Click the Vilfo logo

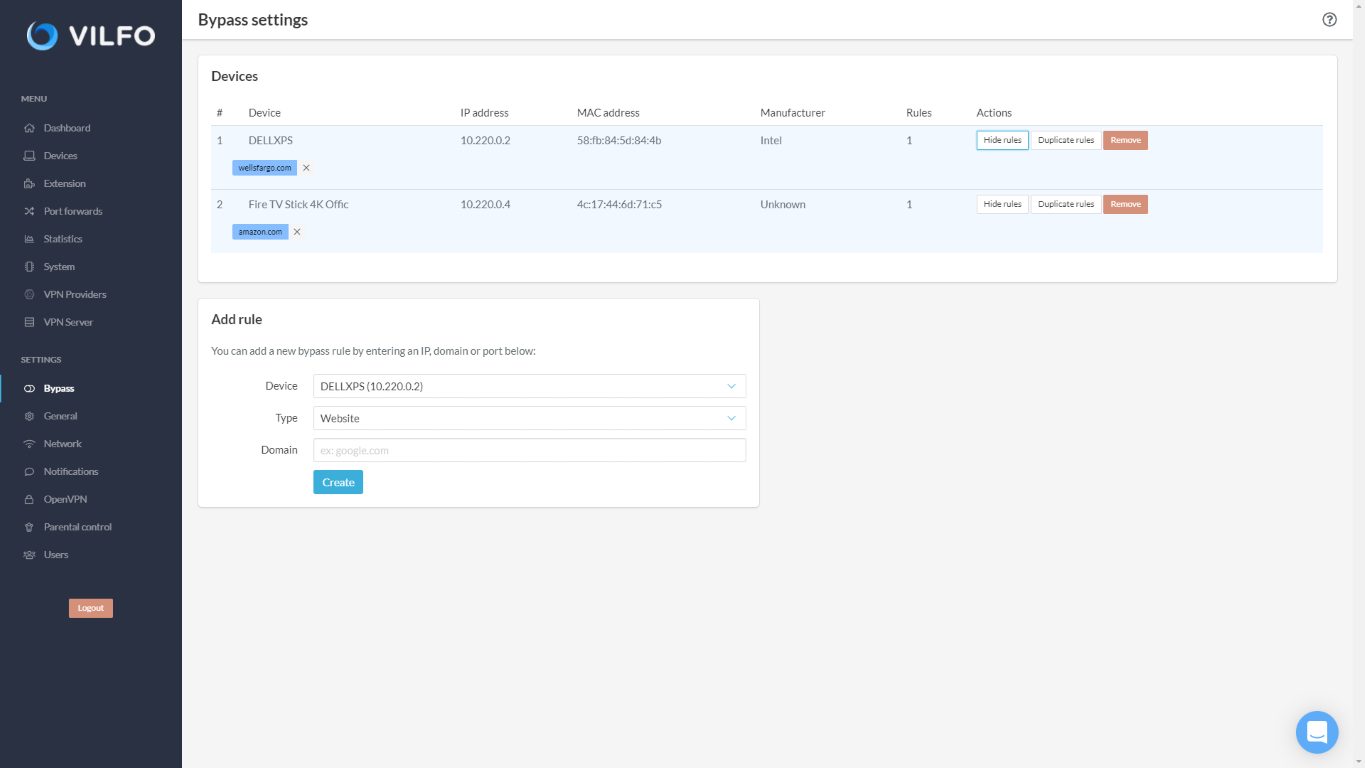(91, 36)
